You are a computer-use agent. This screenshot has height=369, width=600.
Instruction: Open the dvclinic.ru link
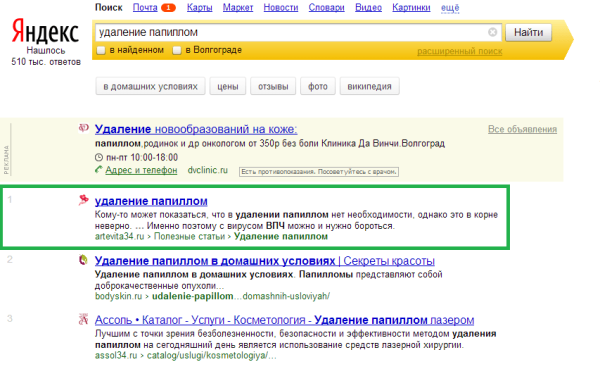[207, 170]
